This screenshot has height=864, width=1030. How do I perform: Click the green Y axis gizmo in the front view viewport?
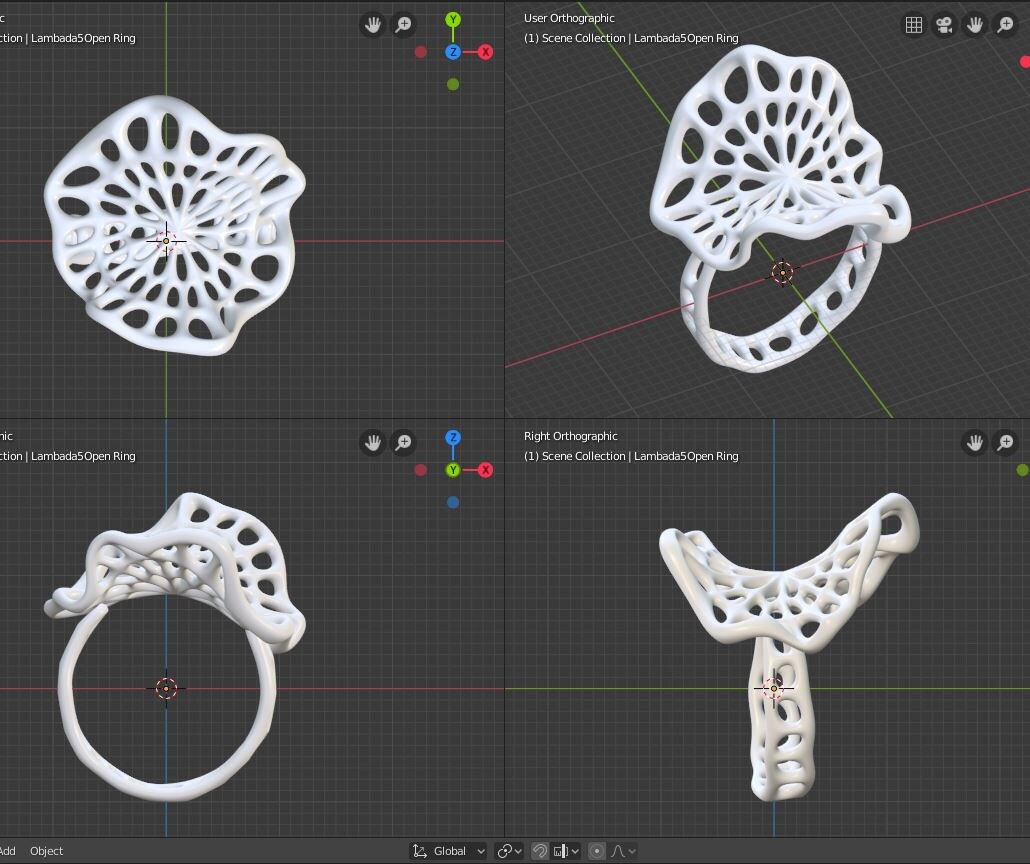[453, 470]
